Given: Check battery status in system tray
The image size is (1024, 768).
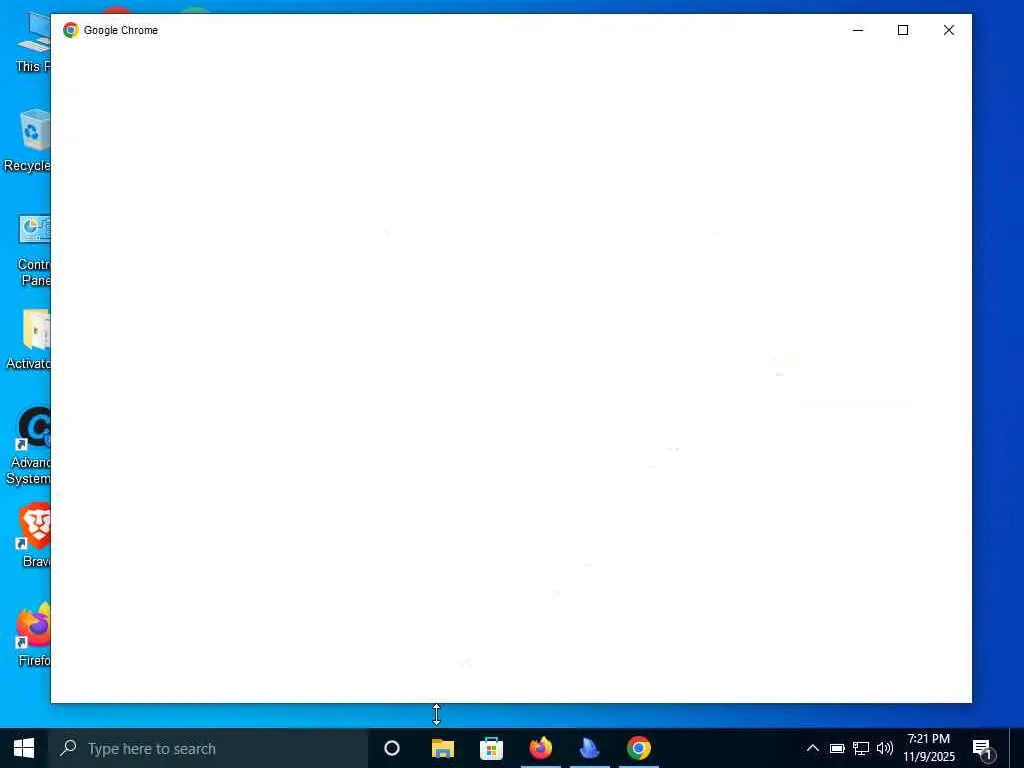Looking at the screenshot, I should [837, 748].
